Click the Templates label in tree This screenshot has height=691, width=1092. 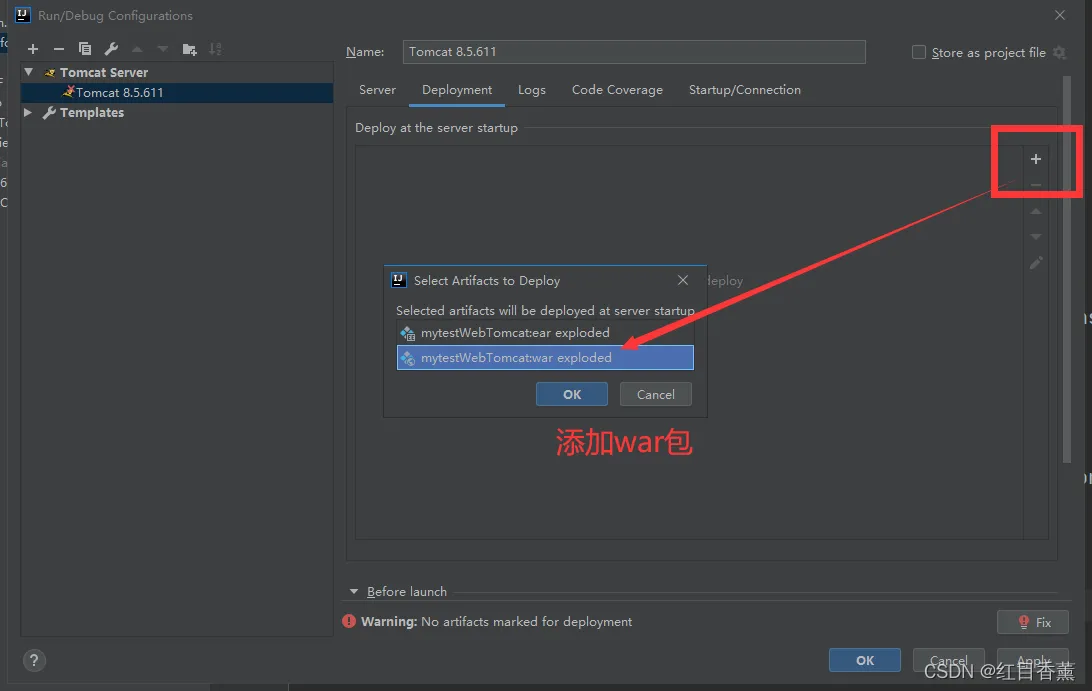pyautogui.click(x=92, y=113)
